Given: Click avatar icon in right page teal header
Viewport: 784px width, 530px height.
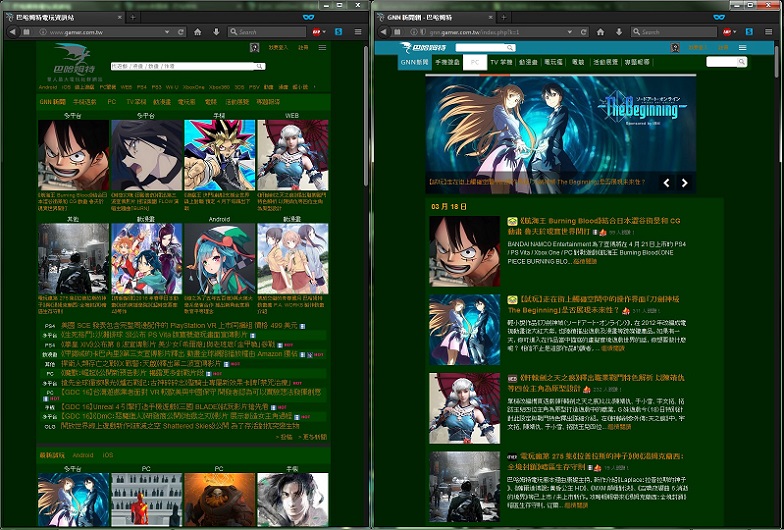Looking at the screenshot, I should coord(675,48).
